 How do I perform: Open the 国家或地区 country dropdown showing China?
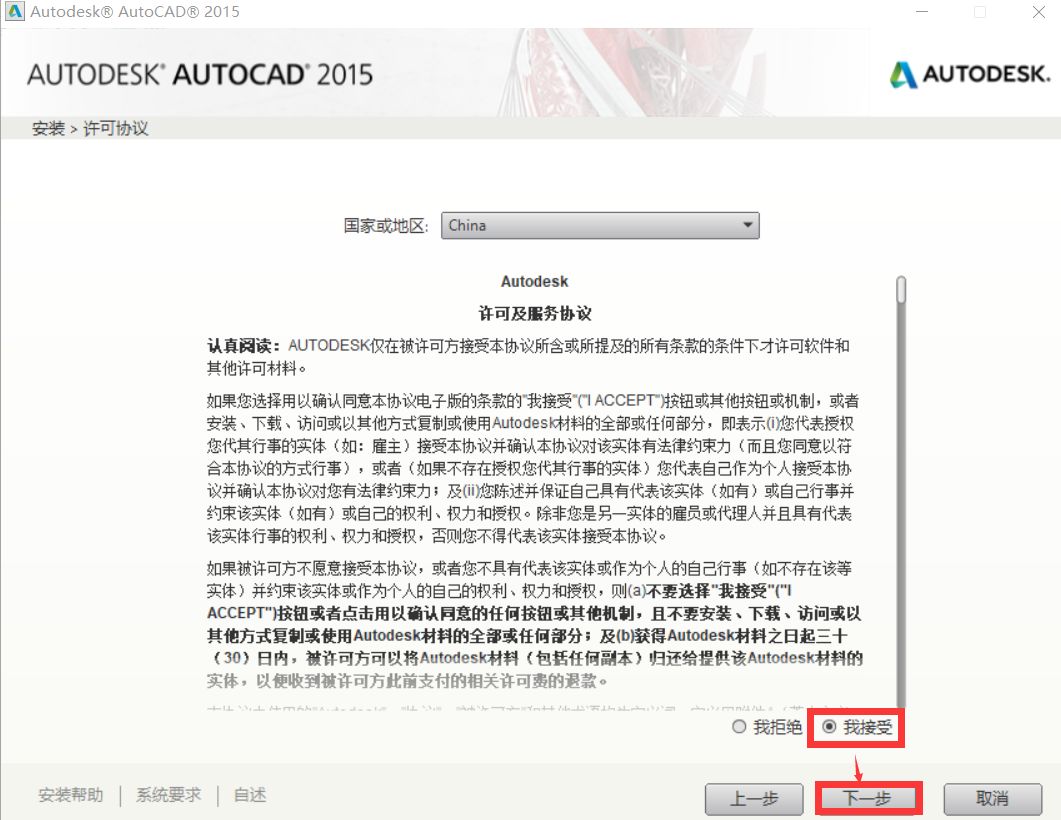pos(600,225)
